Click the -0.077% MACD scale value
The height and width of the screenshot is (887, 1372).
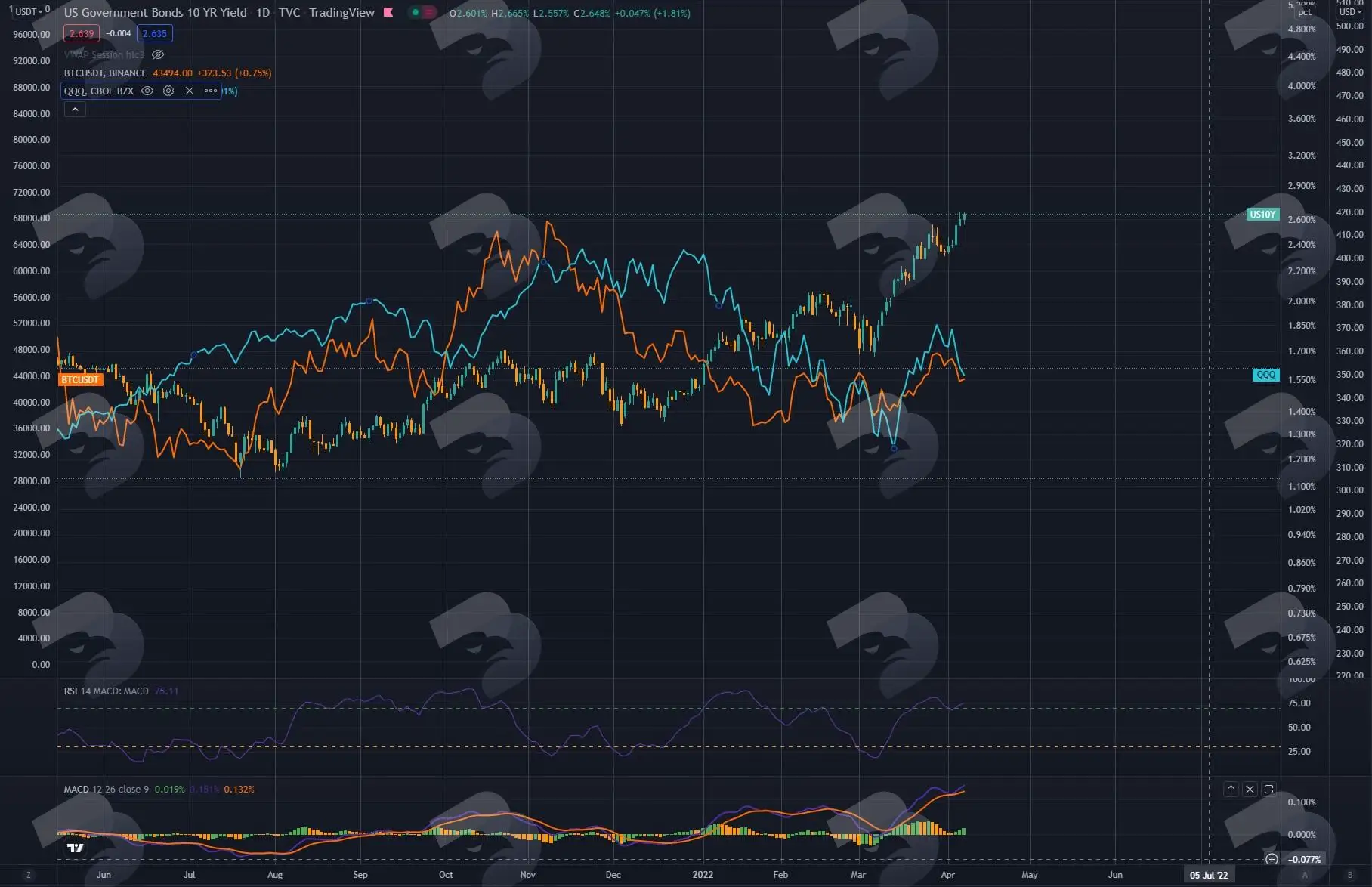(1305, 859)
